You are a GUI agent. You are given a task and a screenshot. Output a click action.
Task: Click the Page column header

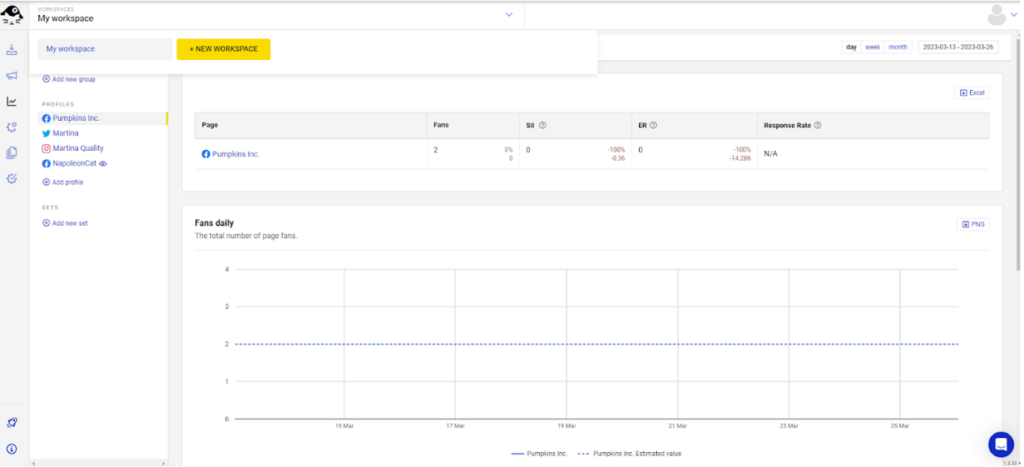[210, 125]
